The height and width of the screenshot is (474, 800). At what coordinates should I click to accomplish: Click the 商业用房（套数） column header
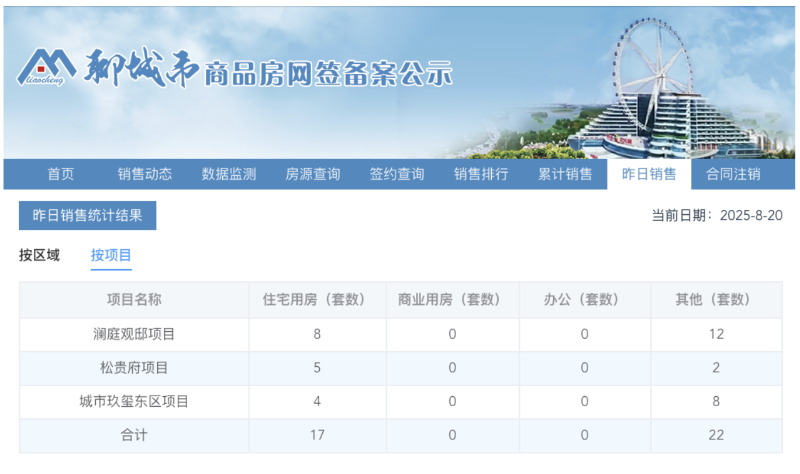pyautogui.click(x=452, y=300)
